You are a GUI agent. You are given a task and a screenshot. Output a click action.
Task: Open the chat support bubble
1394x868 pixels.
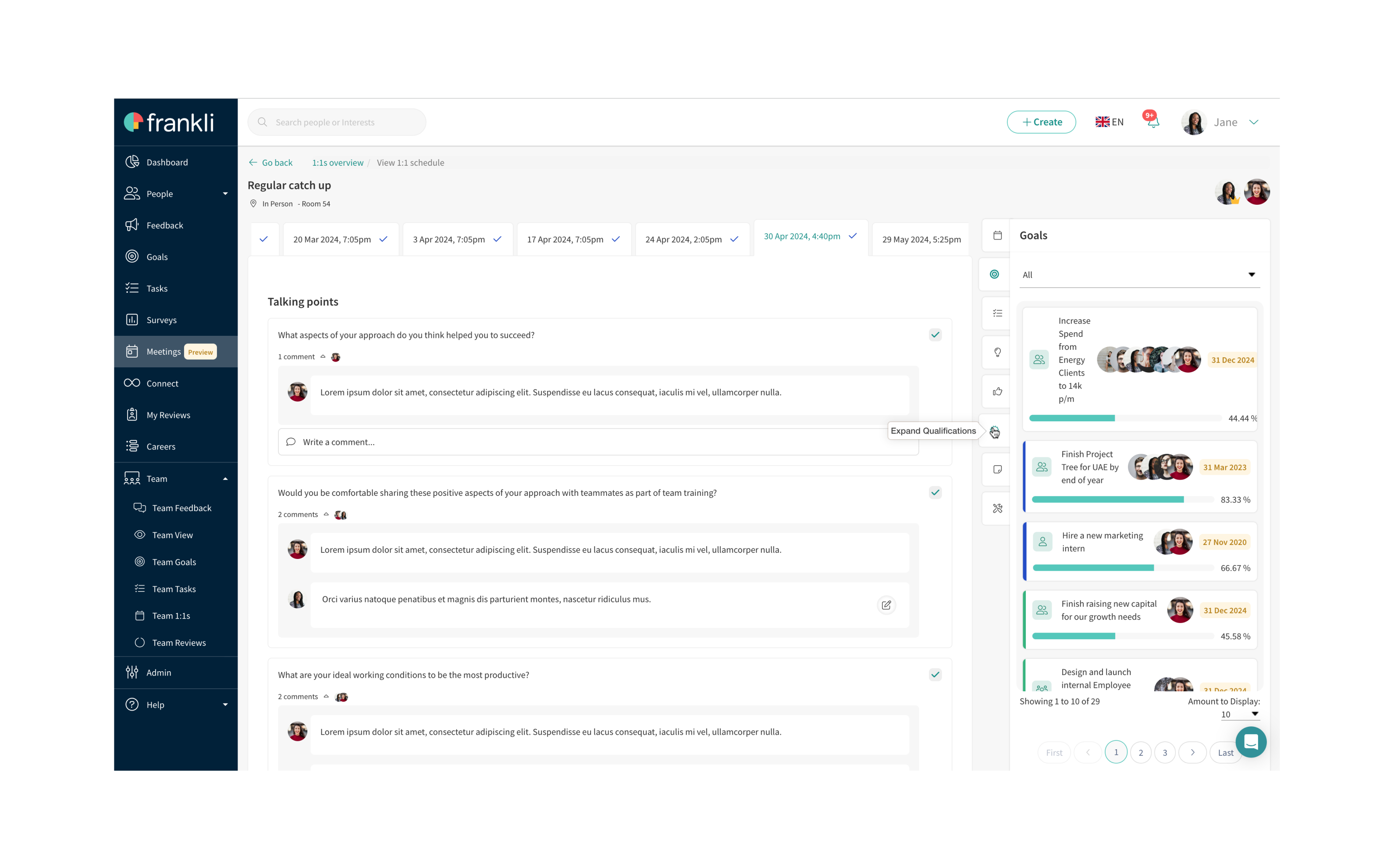pos(1251,742)
